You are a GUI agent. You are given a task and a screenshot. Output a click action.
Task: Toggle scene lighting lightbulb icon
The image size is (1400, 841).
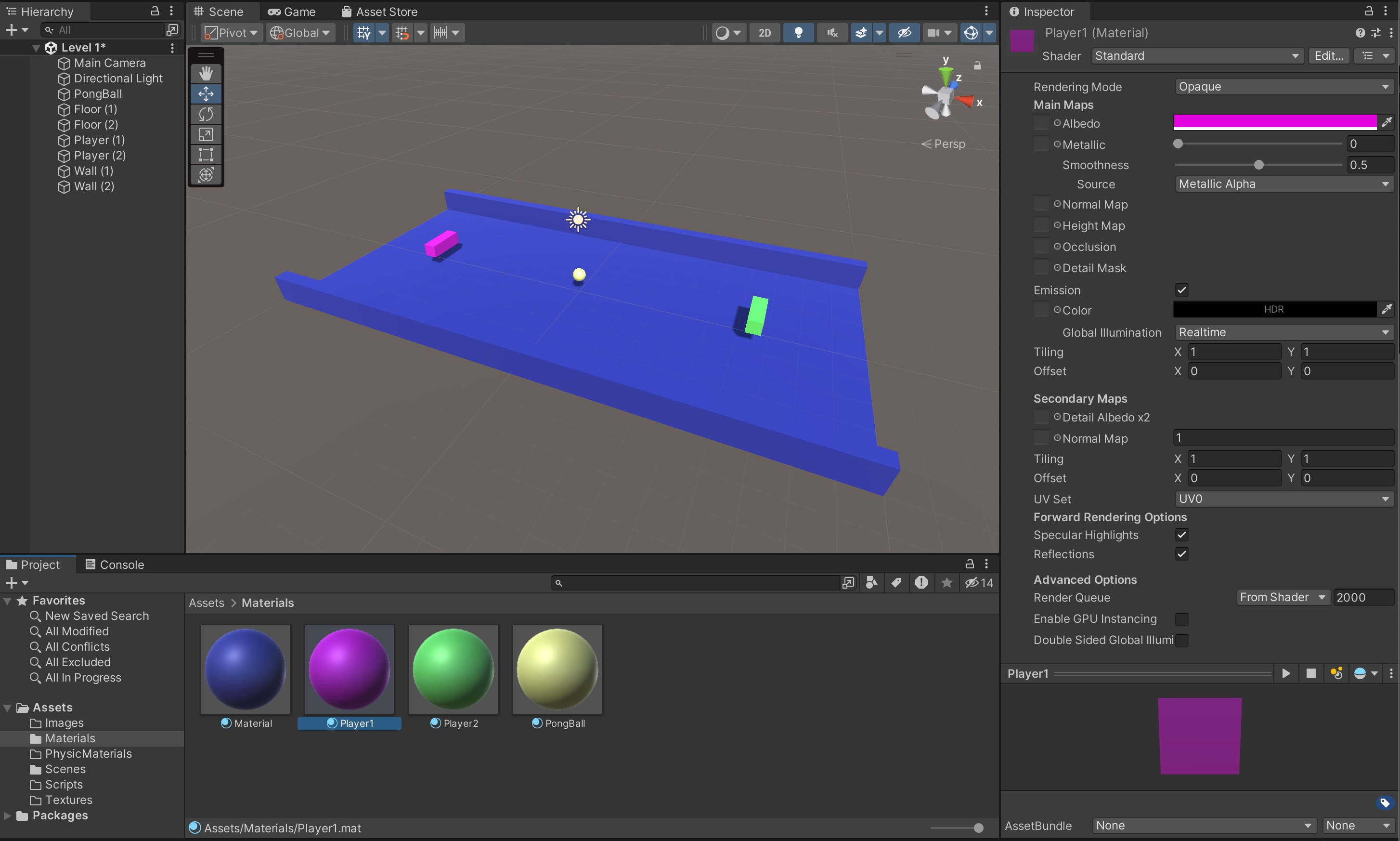point(798,33)
